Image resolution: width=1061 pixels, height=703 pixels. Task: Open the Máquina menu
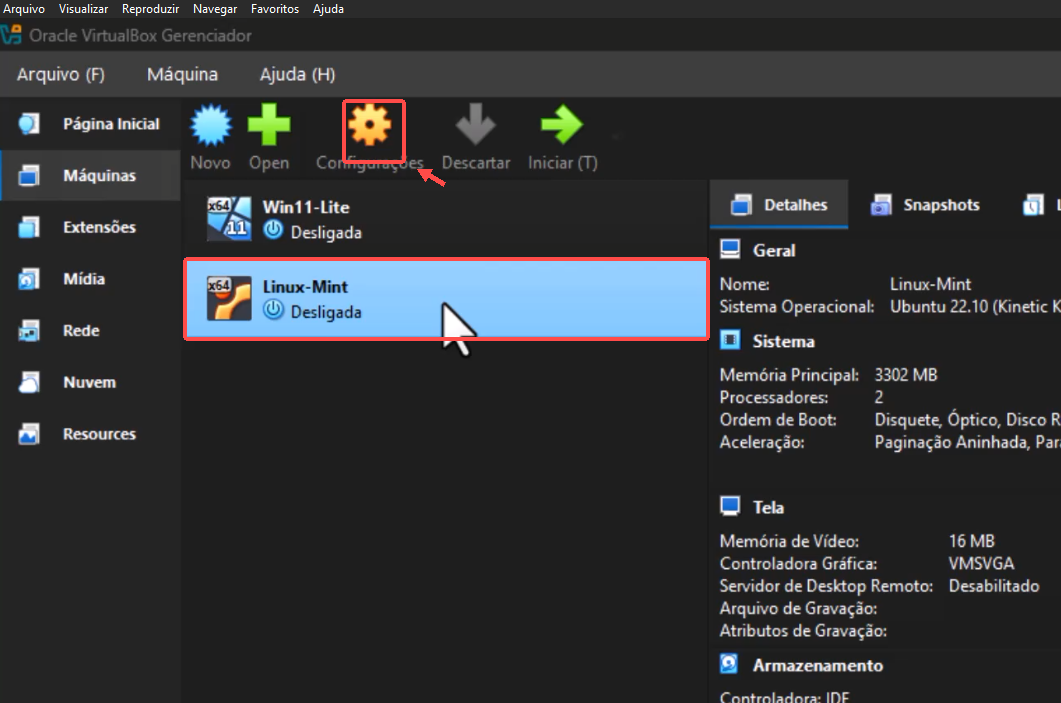(x=183, y=74)
